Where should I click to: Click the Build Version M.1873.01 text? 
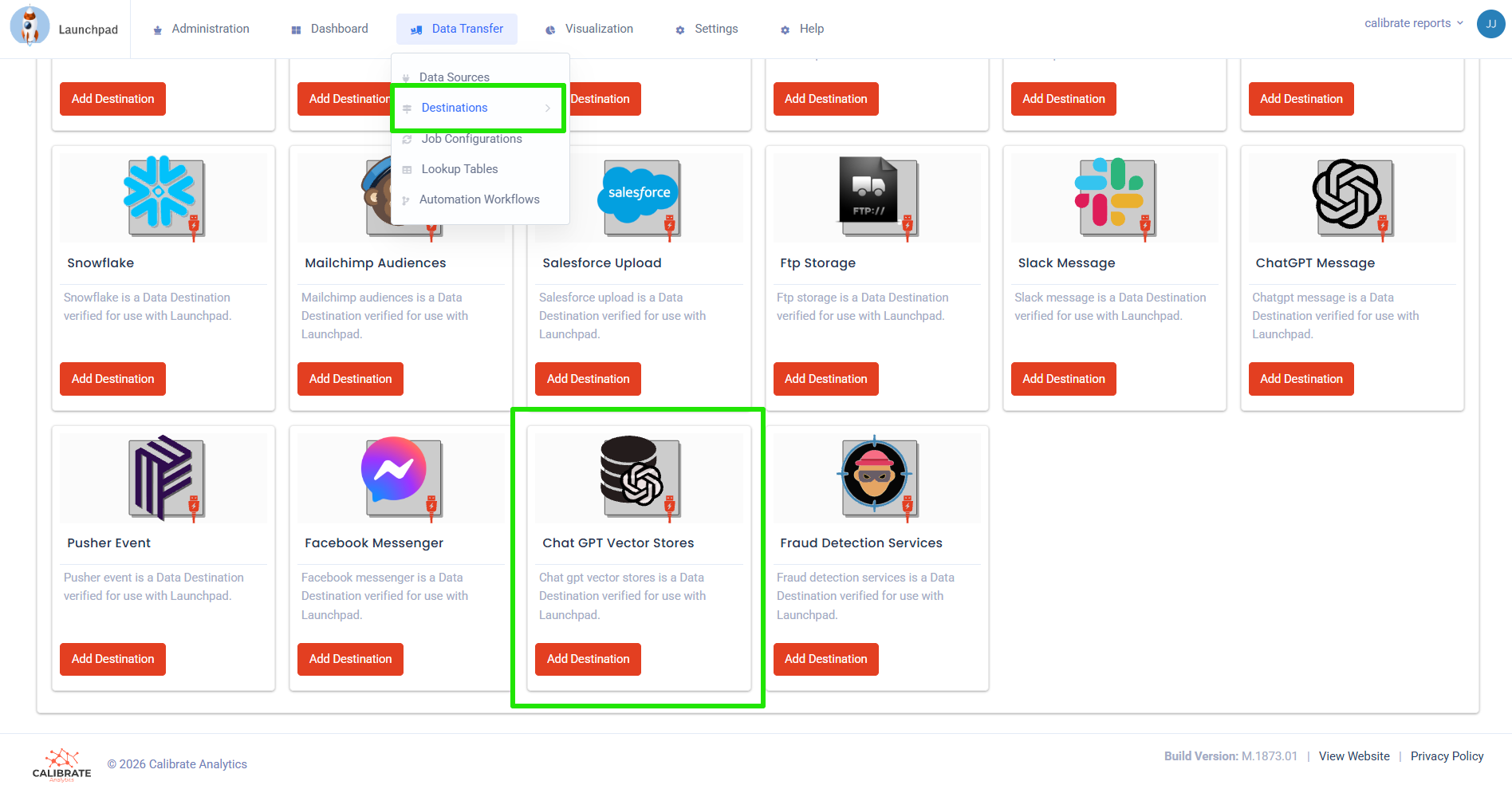click(1230, 756)
